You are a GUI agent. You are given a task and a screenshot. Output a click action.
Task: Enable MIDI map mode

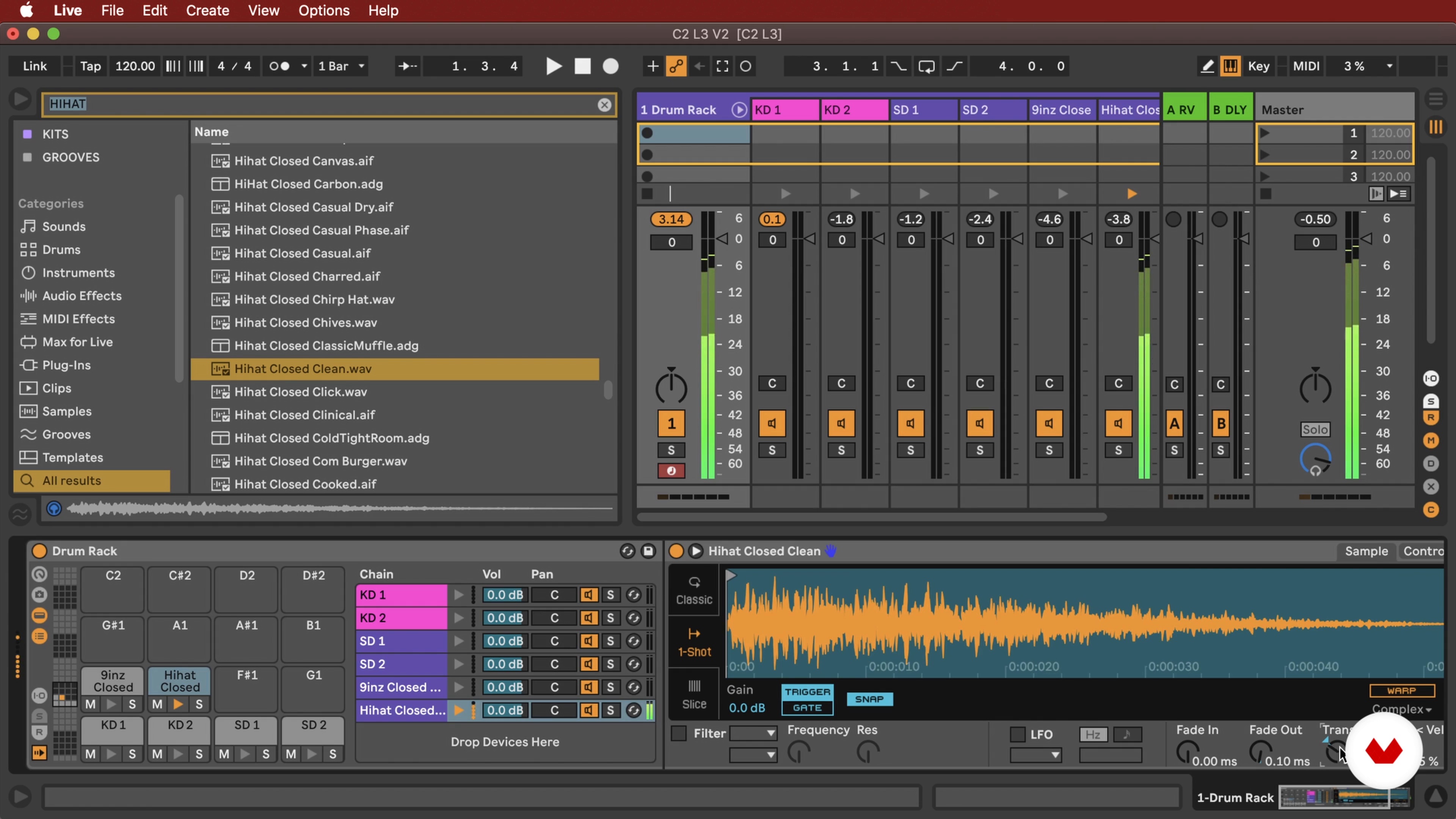click(x=1306, y=66)
